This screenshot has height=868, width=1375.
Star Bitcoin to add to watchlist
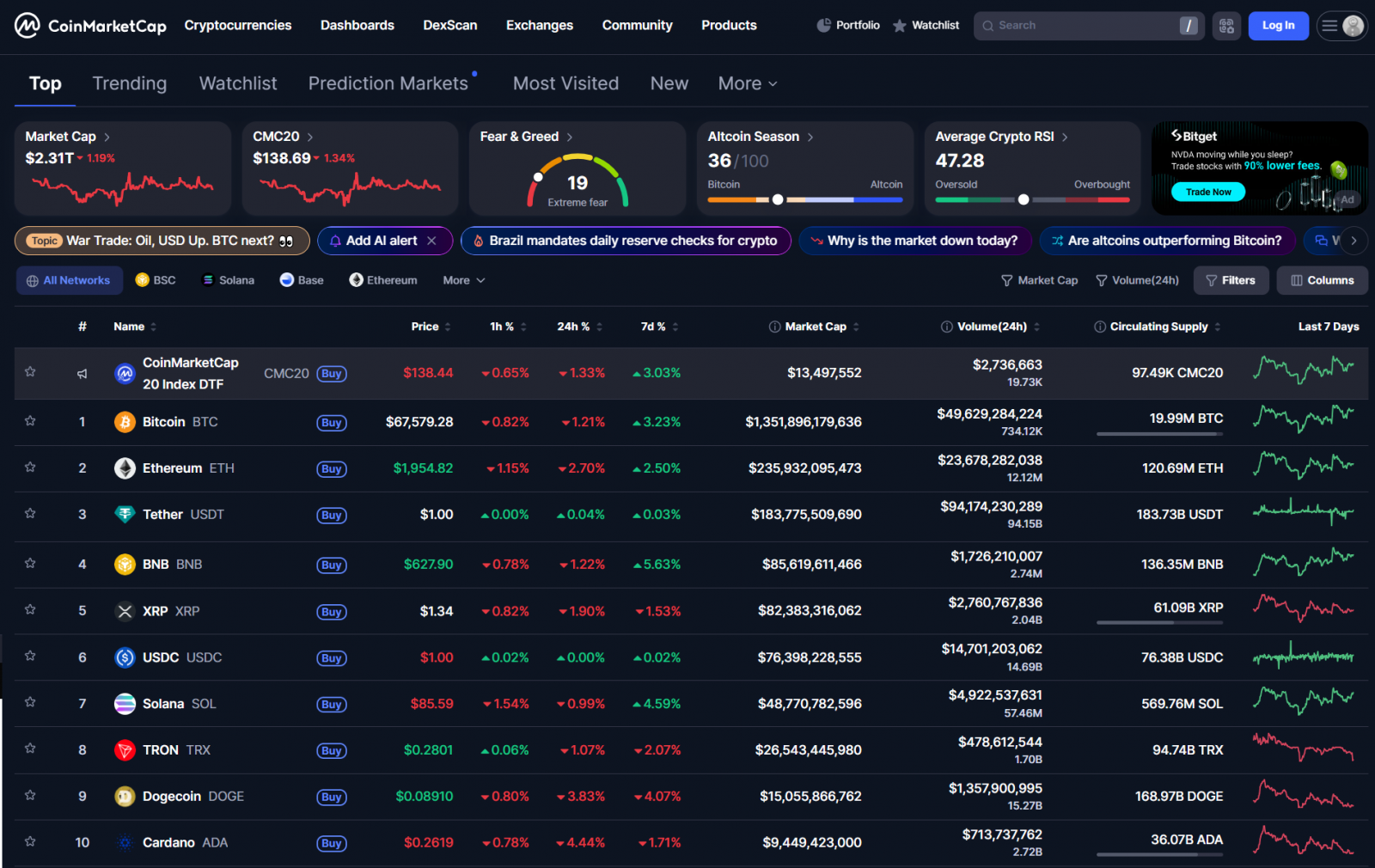pyautogui.click(x=30, y=421)
